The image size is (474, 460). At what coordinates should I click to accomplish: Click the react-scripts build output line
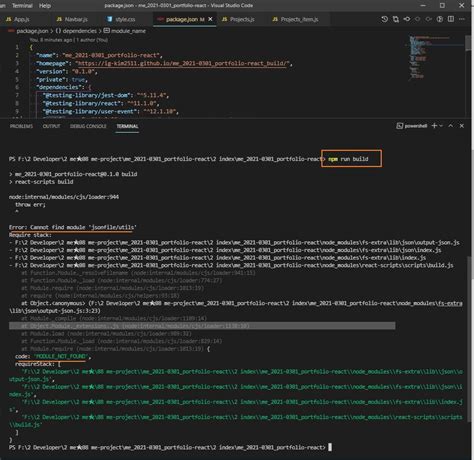[x=41, y=182]
